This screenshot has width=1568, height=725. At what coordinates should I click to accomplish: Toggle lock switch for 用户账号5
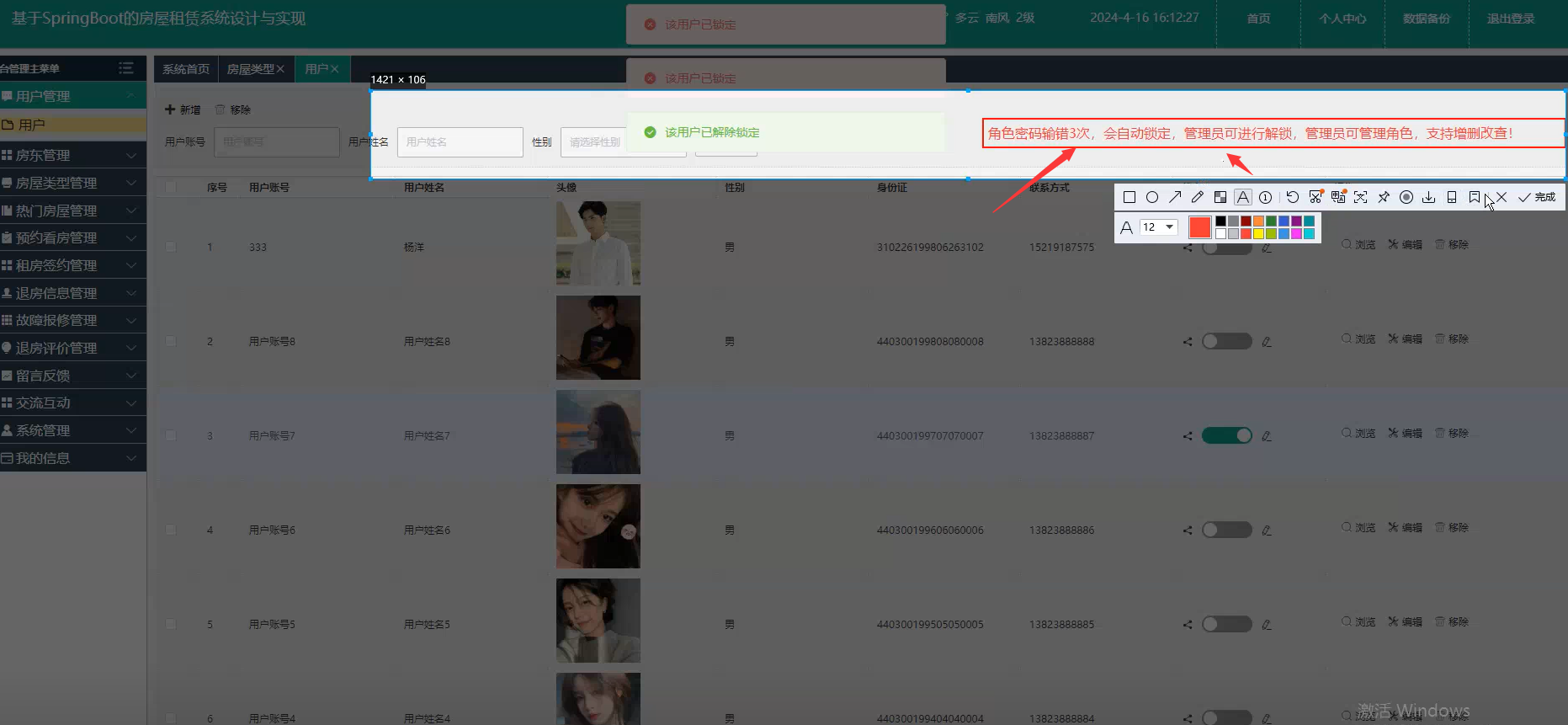pyautogui.click(x=1227, y=624)
